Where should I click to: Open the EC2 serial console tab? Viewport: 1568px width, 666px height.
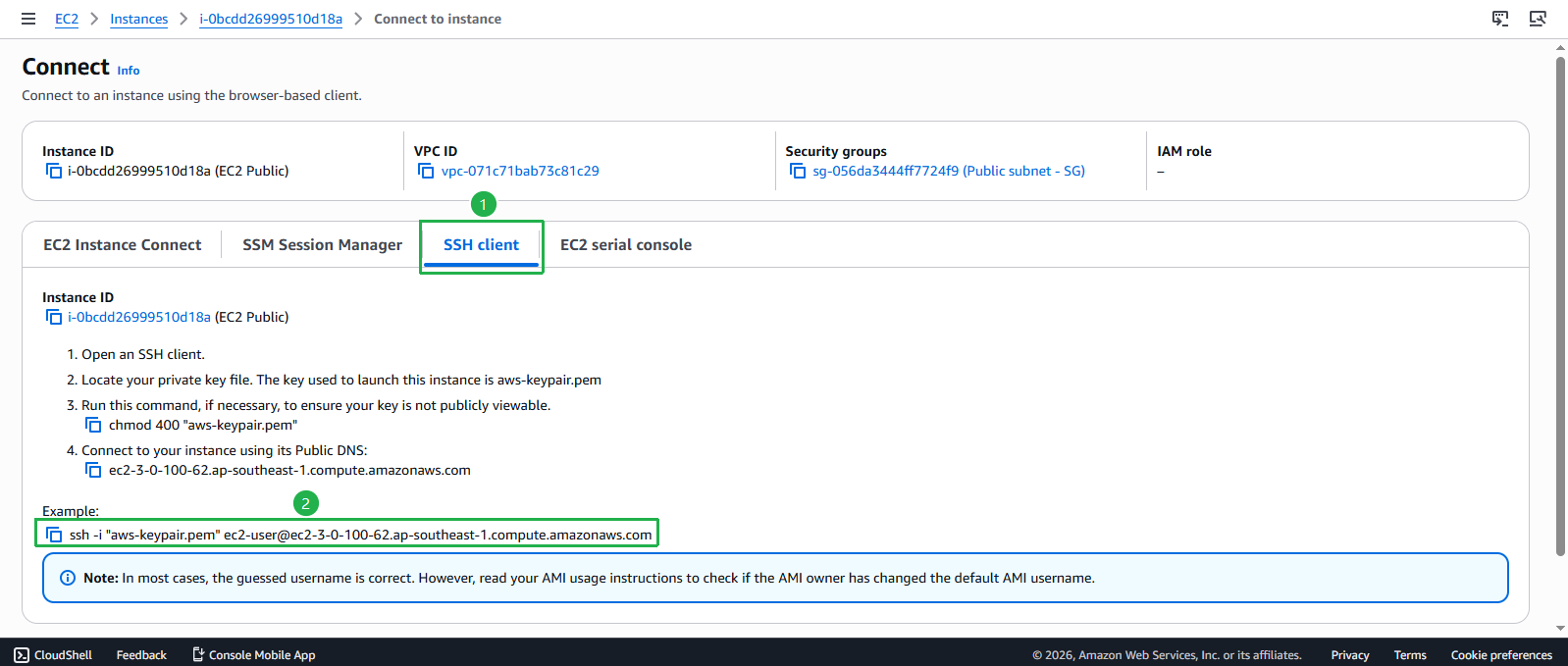(x=626, y=245)
